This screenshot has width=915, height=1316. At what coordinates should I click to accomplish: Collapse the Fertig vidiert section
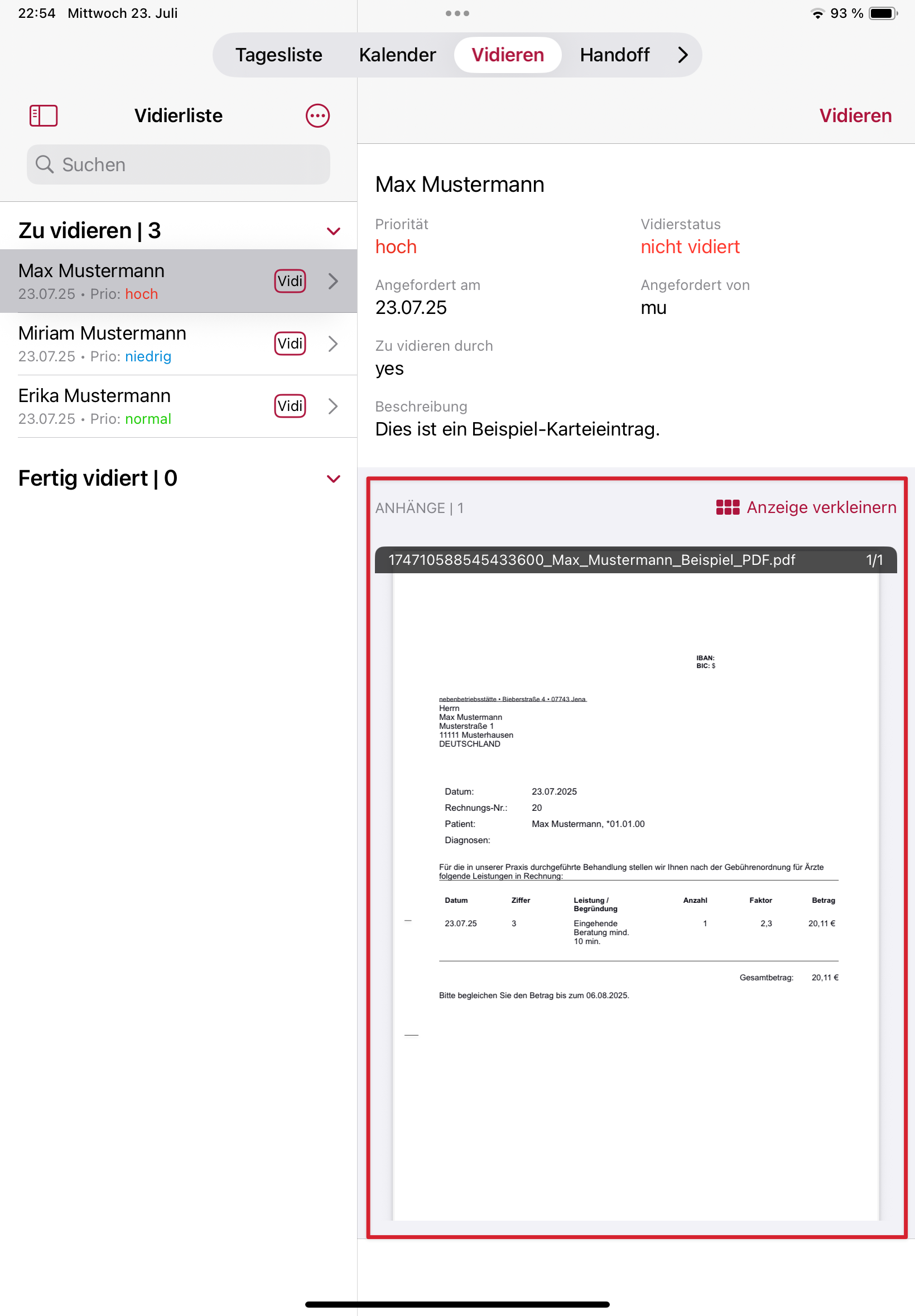pyautogui.click(x=334, y=479)
